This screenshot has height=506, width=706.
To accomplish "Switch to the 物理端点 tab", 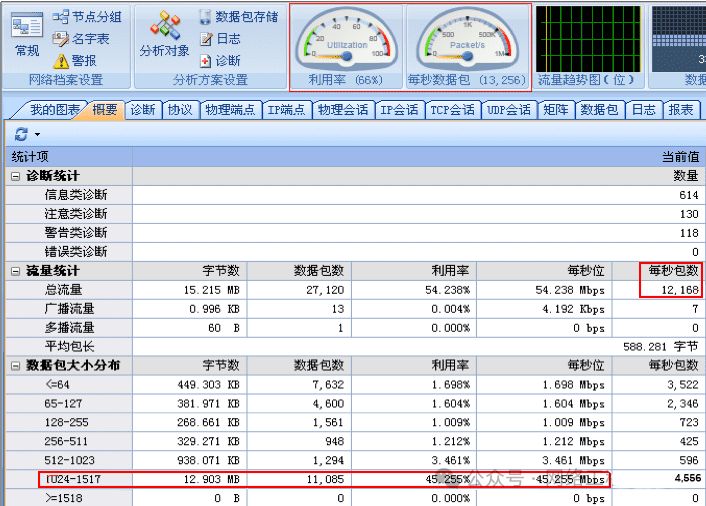I will [x=230, y=109].
